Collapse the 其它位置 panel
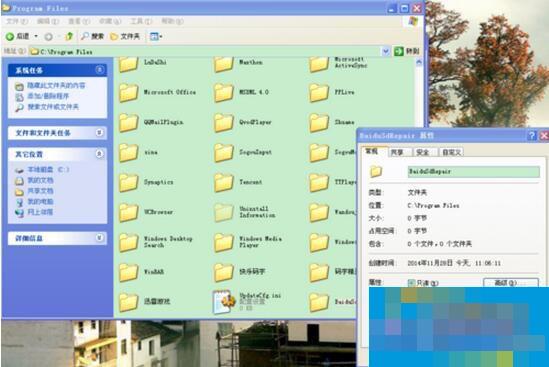This screenshot has width=549, height=367. pyautogui.click(x=99, y=154)
